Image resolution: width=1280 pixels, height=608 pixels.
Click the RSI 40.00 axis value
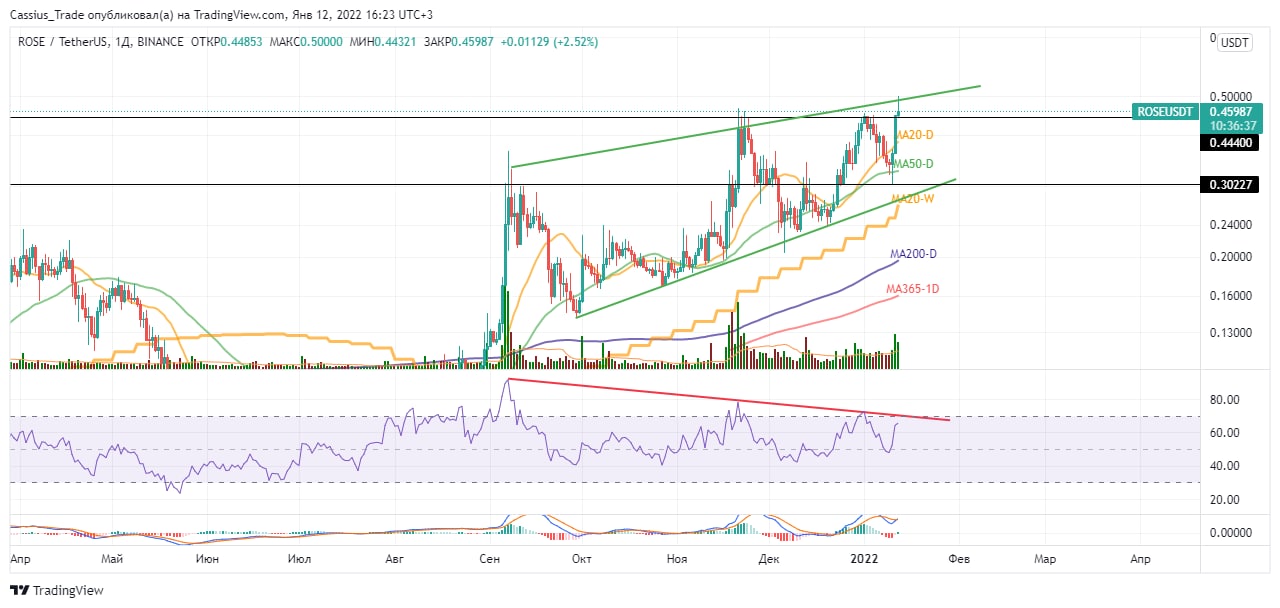point(1225,466)
